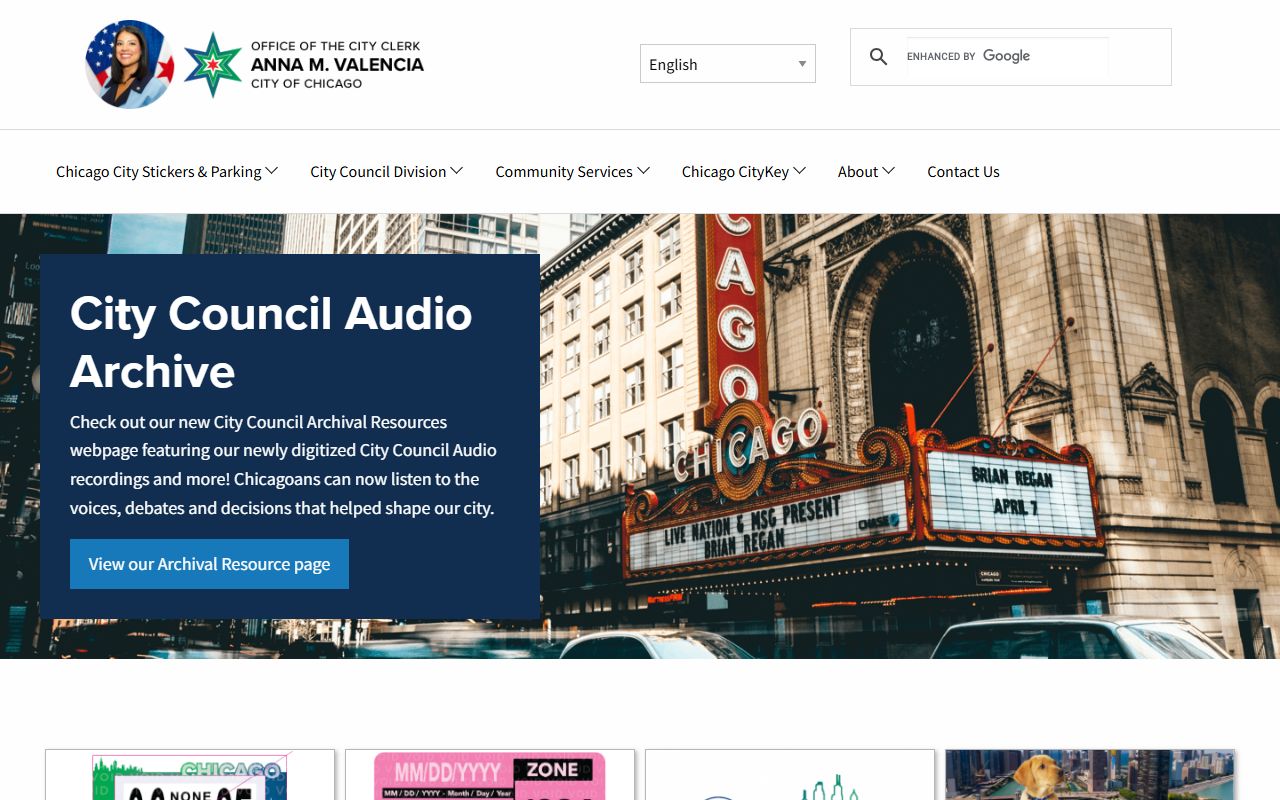Viewport: 1280px width, 800px height.
Task: Open the About menu
Action: 858,172
